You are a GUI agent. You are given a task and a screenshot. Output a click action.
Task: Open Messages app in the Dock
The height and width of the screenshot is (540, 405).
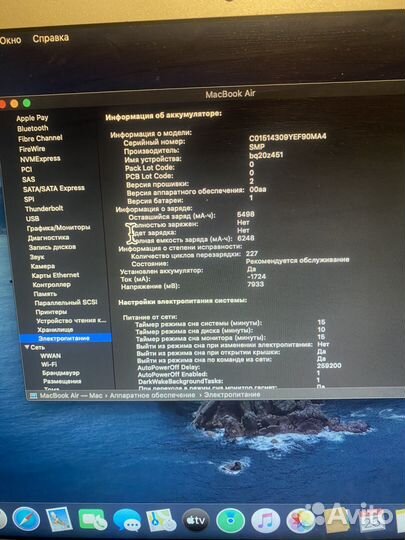(x=127, y=520)
